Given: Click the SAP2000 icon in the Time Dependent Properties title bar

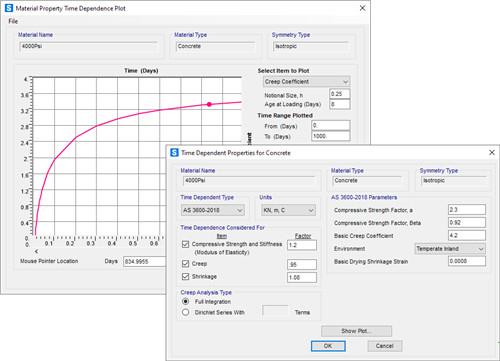Looking at the screenshot, I should 174,153.
